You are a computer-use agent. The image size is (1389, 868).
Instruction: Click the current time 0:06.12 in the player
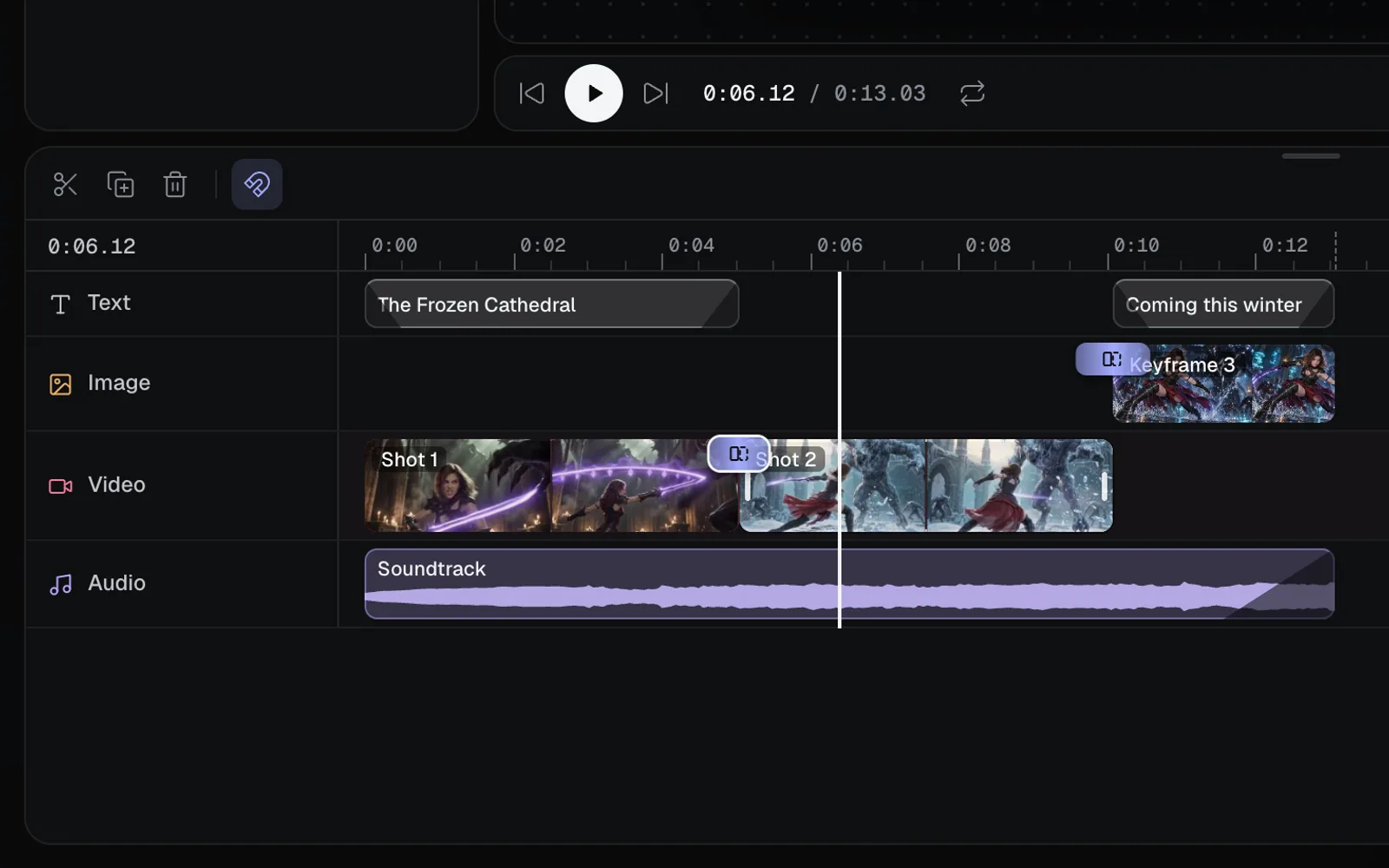pyautogui.click(x=749, y=93)
